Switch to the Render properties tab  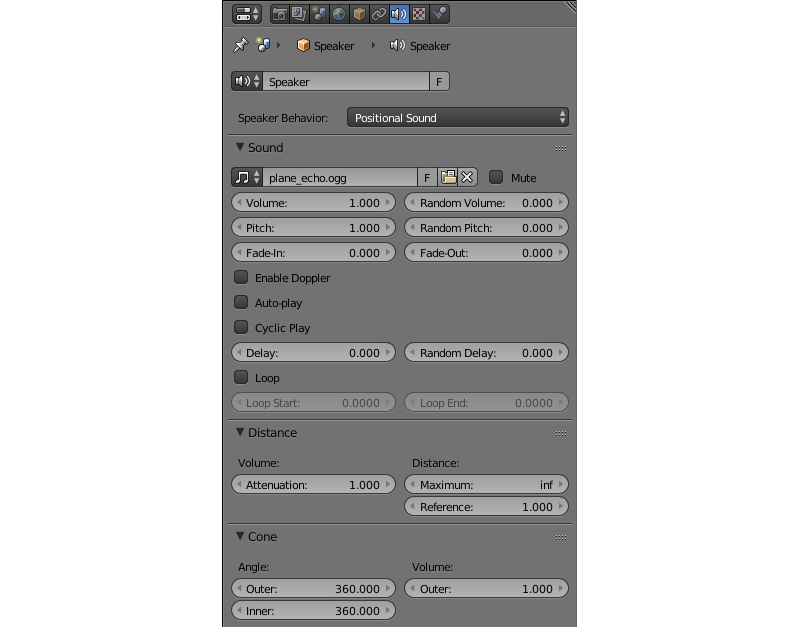click(x=279, y=14)
